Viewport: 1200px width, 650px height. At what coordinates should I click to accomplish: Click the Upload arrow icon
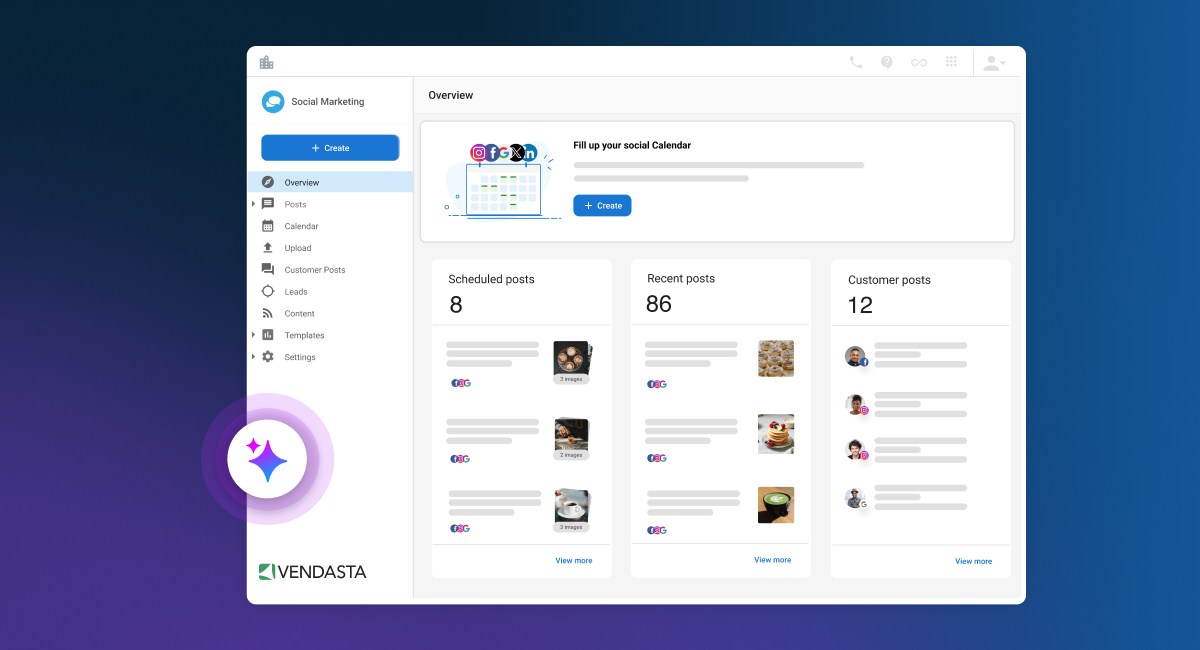pyautogui.click(x=267, y=248)
